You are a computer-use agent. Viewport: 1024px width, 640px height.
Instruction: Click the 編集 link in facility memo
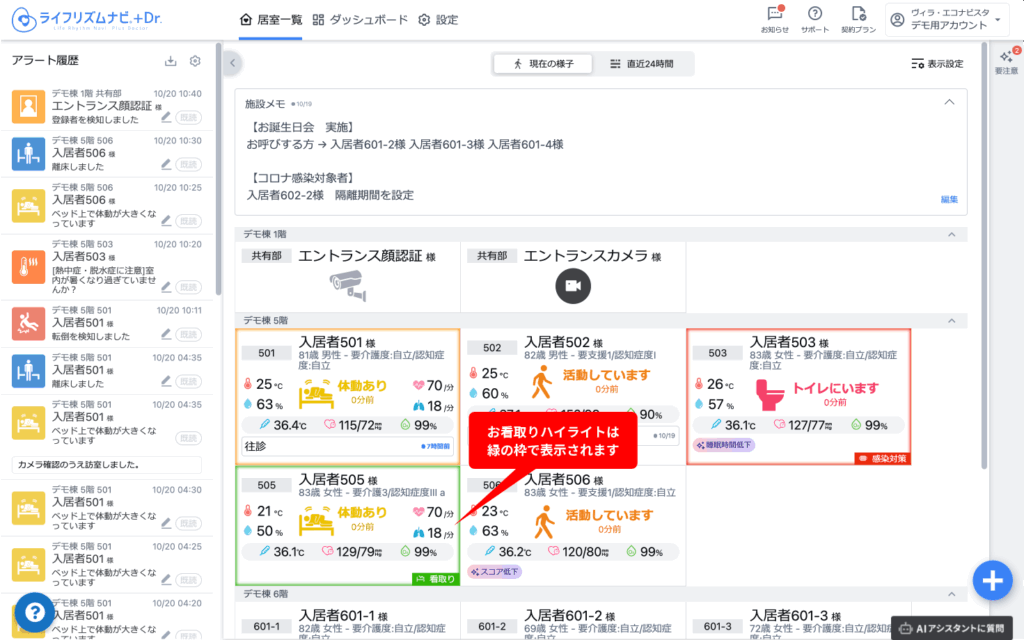point(949,200)
